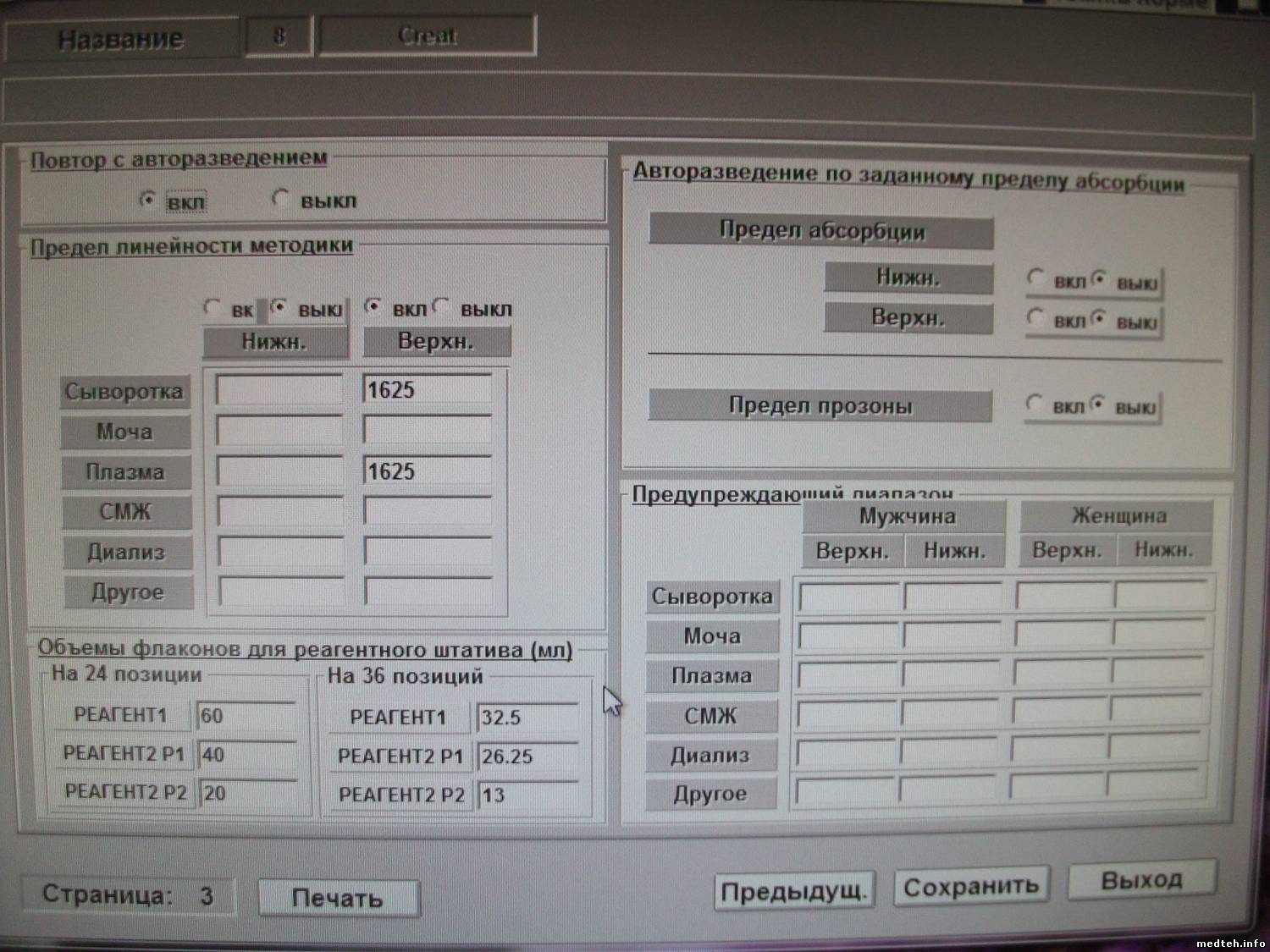The width and height of the screenshot is (1270, 952).
Task: Click the Сыворотка upper linearity field showing 1625
Action: click(427, 390)
